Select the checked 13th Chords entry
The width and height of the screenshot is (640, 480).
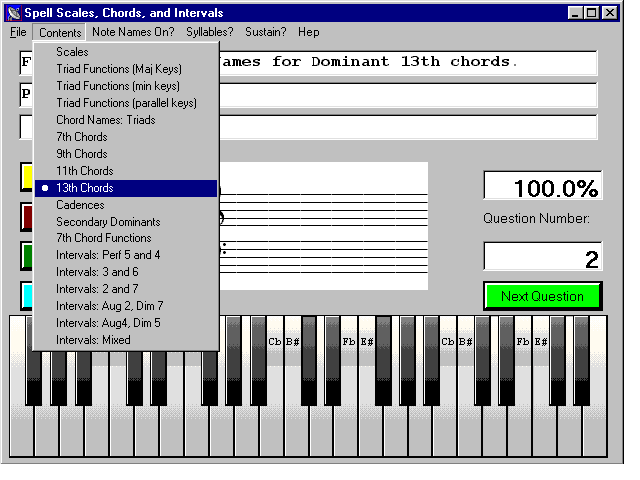(x=126, y=188)
